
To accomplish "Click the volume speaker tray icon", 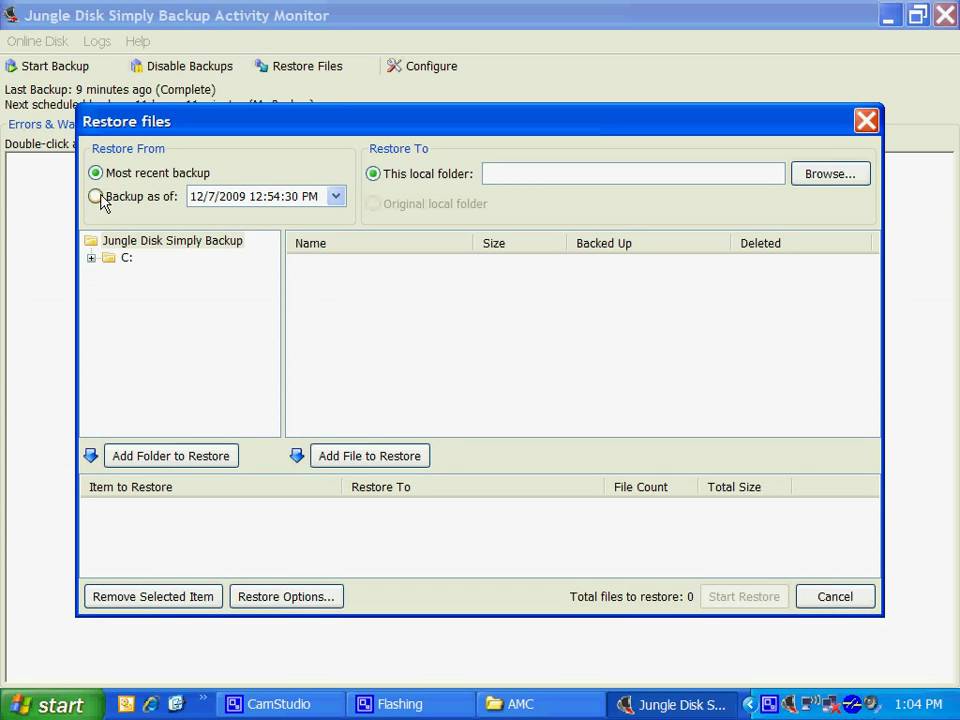I will pos(871,704).
